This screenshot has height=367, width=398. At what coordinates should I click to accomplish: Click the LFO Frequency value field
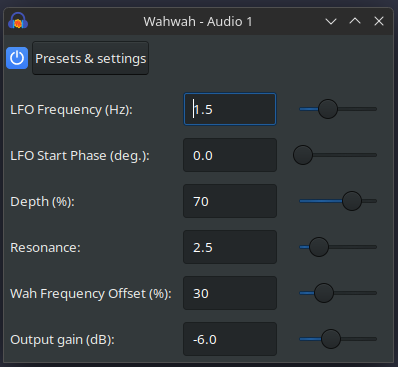(230, 109)
